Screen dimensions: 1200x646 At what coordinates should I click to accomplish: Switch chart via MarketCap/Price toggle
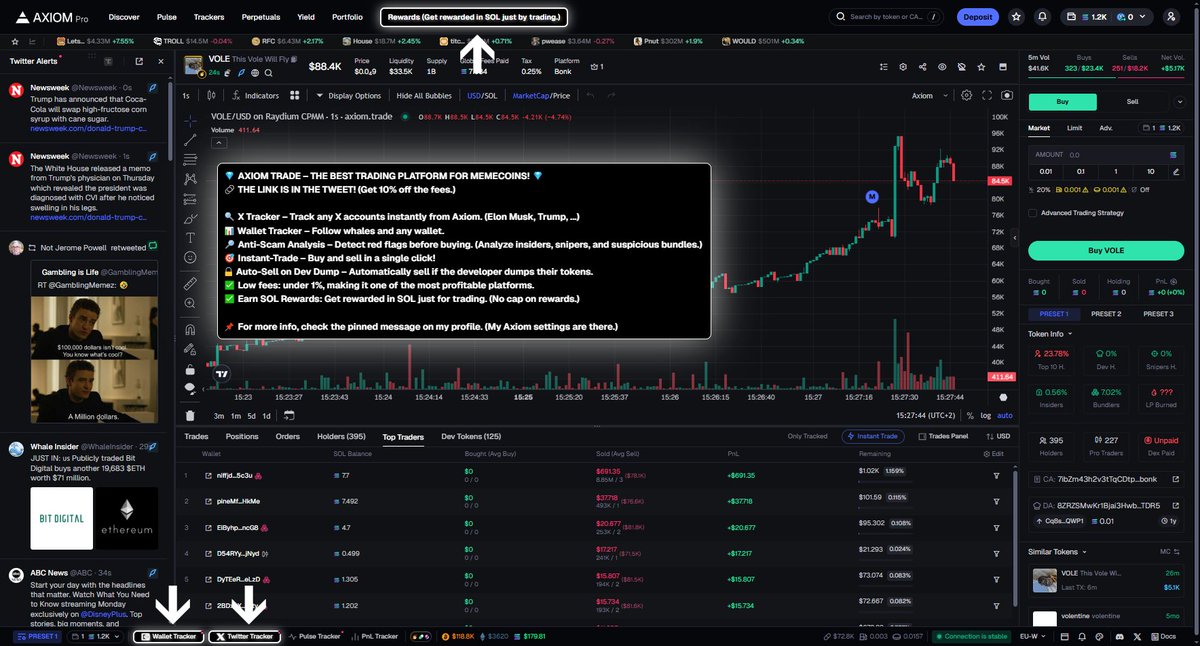coord(541,95)
